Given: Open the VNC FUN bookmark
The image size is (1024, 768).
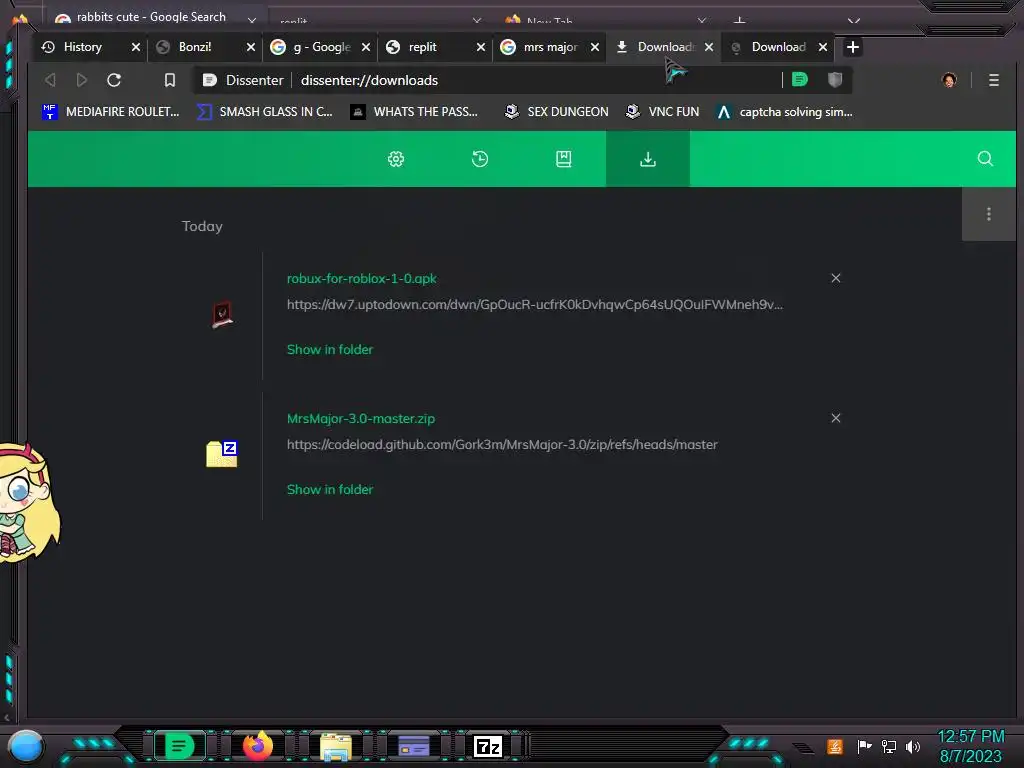Looking at the screenshot, I should (x=662, y=112).
